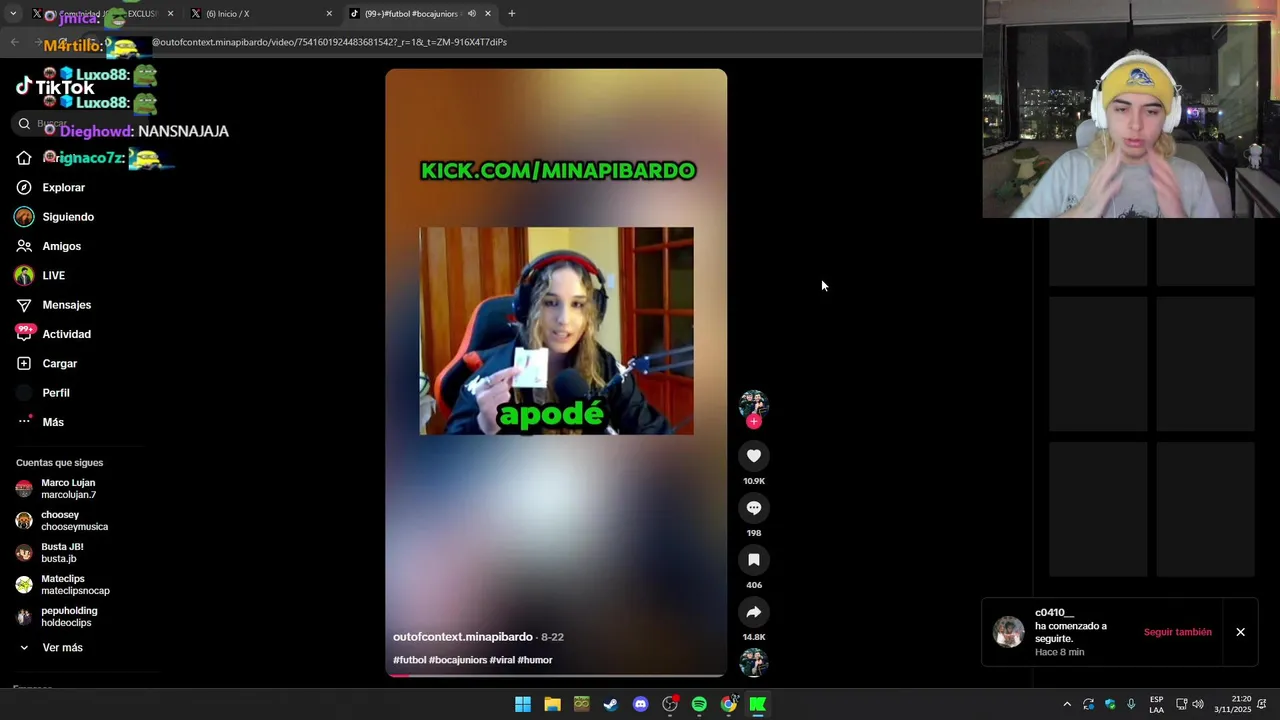1280x720 pixels.
Task: Open the Explorar page in the sidebar
Action: pos(50,188)
